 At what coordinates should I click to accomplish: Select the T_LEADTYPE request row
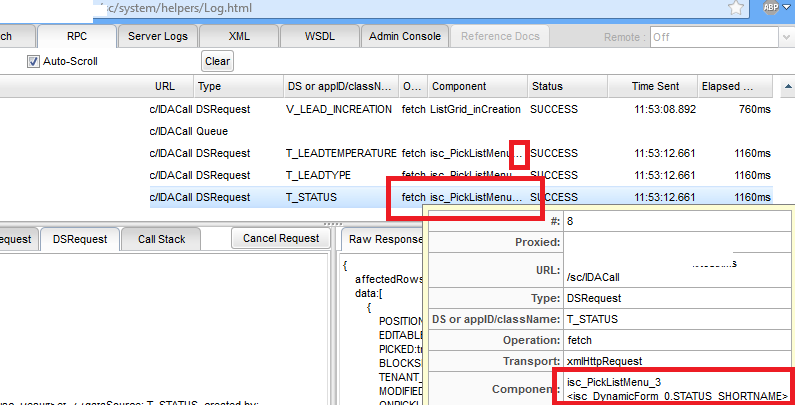(x=340, y=175)
